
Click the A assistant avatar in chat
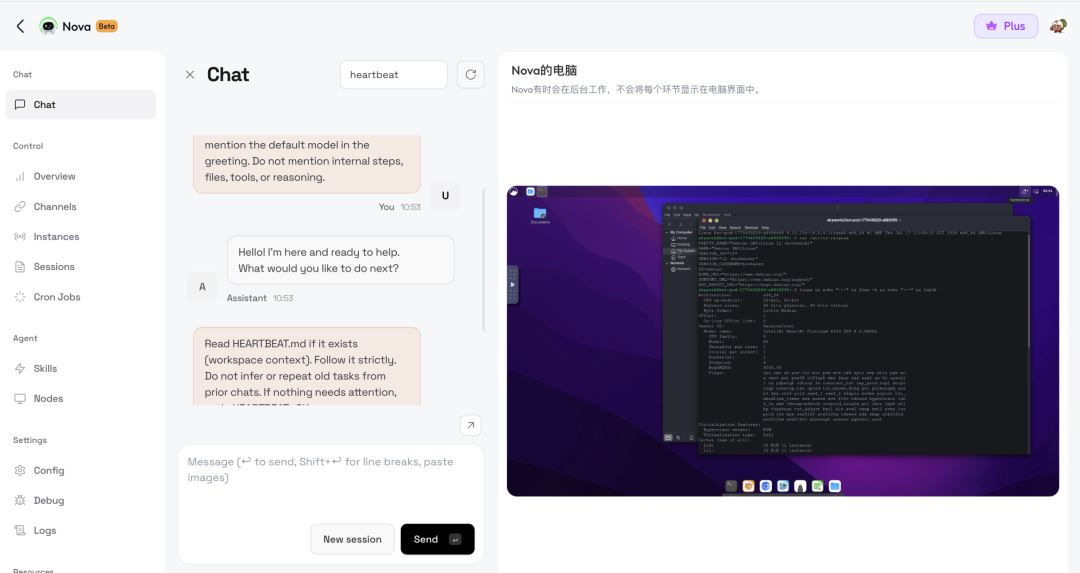click(x=202, y=286)
